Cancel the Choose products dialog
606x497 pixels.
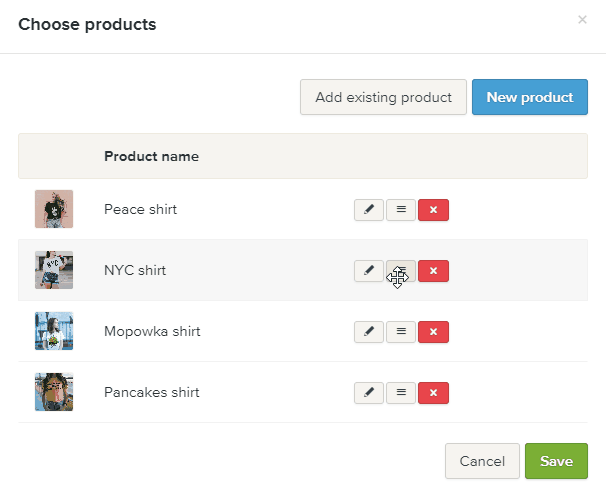point(482,462)
